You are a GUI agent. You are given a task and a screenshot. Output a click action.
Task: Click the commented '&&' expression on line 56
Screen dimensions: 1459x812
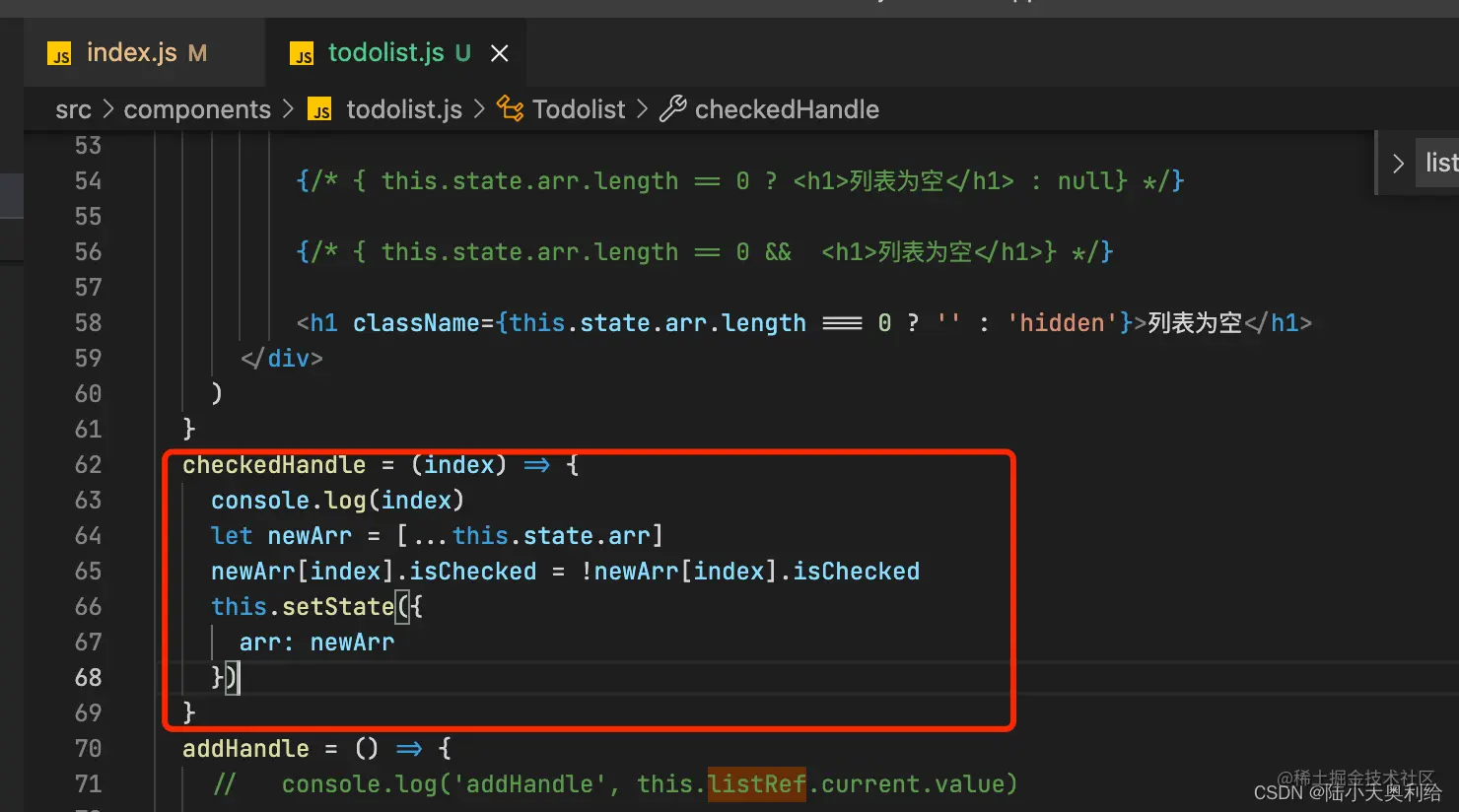tap(778, 251)
